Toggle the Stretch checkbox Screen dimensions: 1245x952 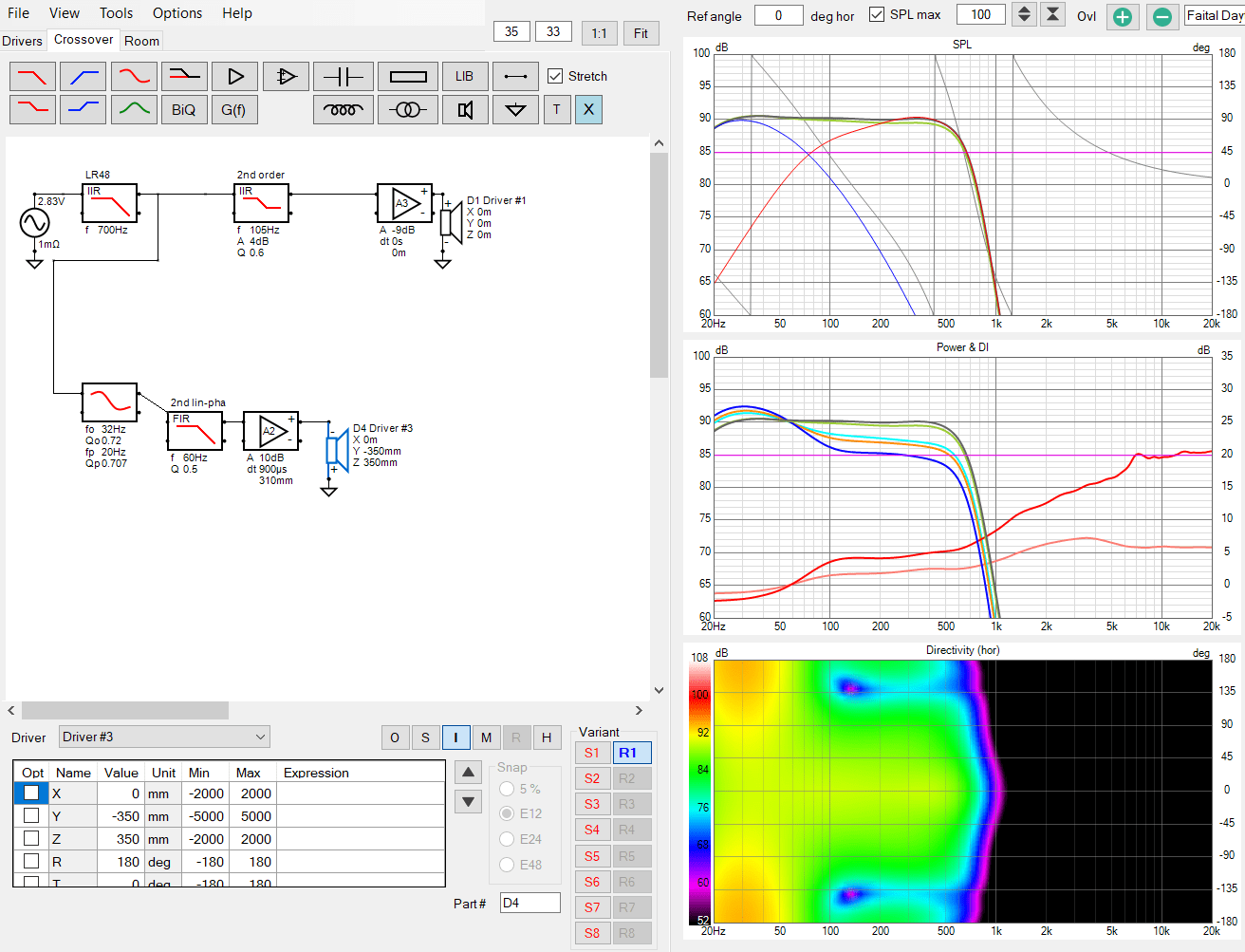pos(555,76)
